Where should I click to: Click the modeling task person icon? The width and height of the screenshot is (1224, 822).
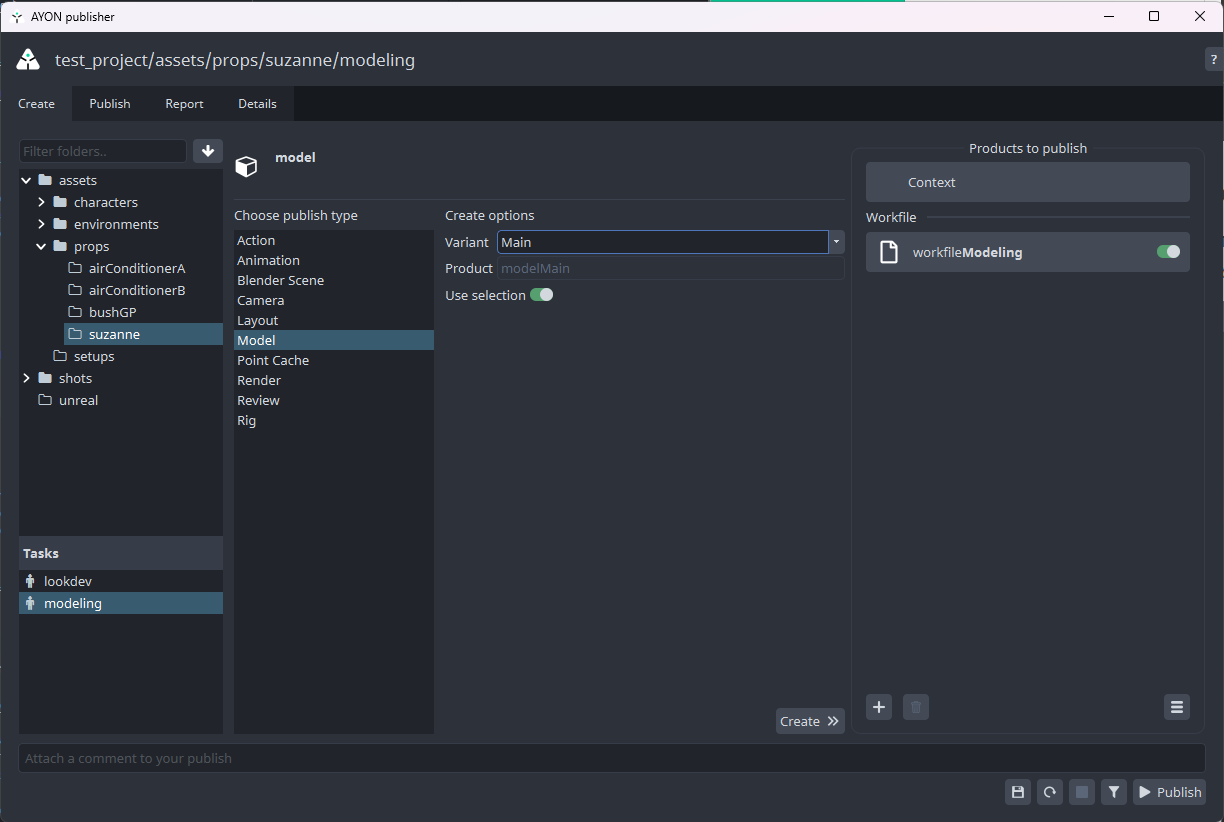coord(30,603)
